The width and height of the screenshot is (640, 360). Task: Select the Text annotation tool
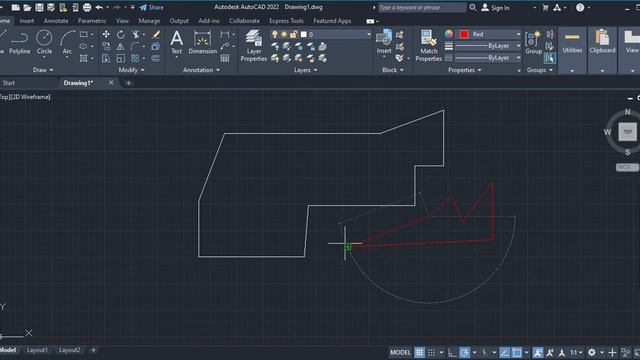(x=176, y=42)
